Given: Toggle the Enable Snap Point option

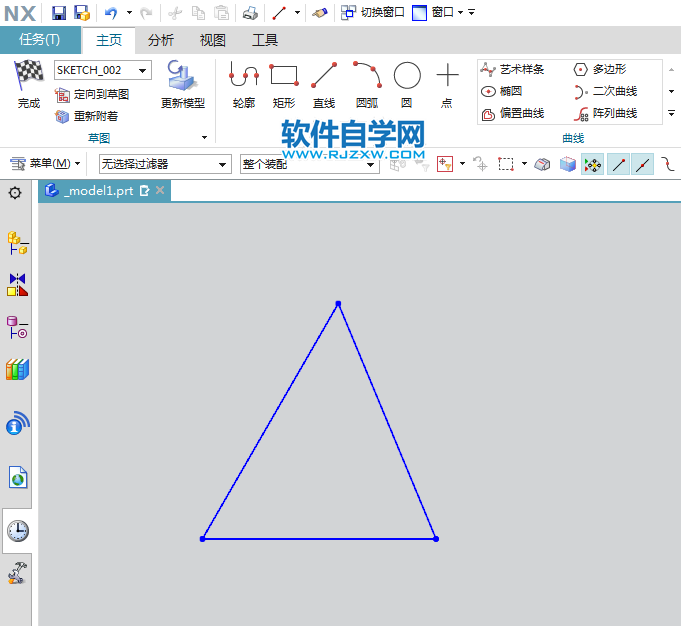Looking at the screenshot, I should click(593, 164).
